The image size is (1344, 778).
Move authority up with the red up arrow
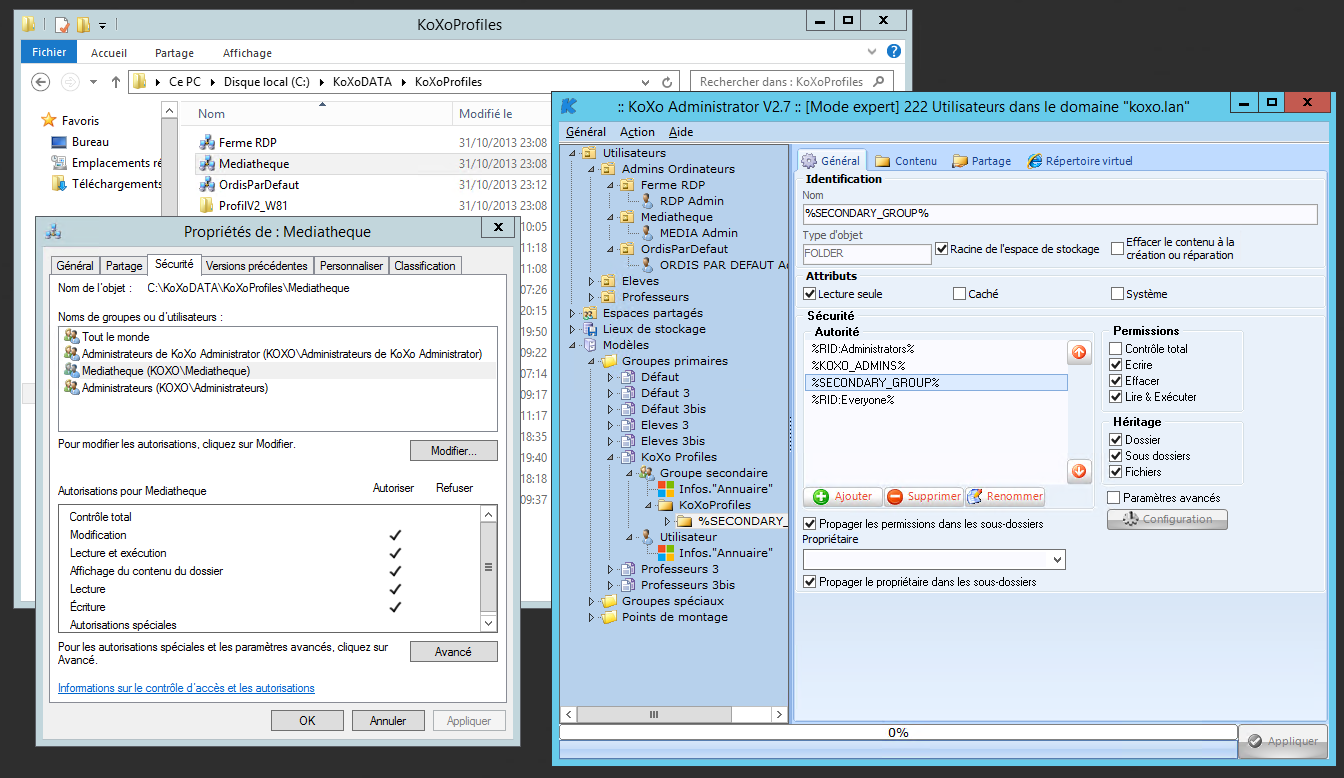[x=1079, y=352]
